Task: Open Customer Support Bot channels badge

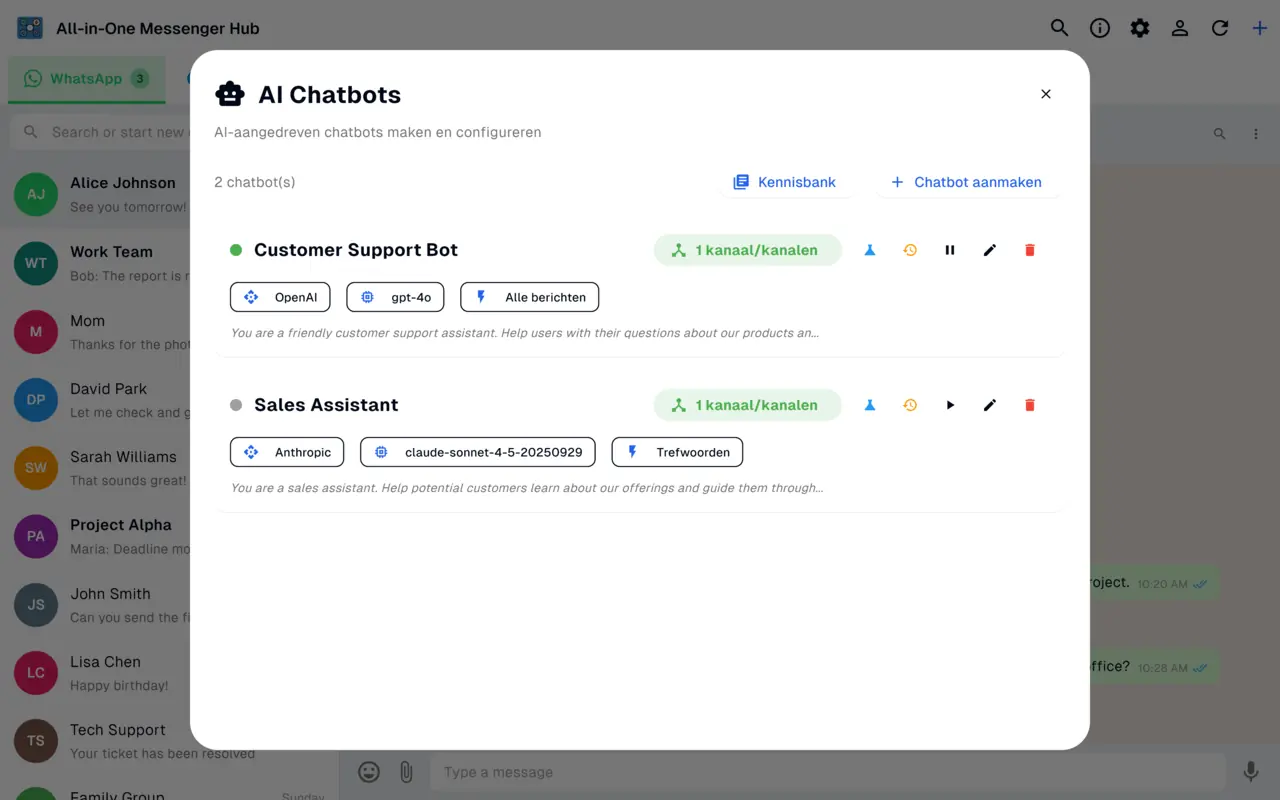Action: pyautogui.click(x=748, y=250)
